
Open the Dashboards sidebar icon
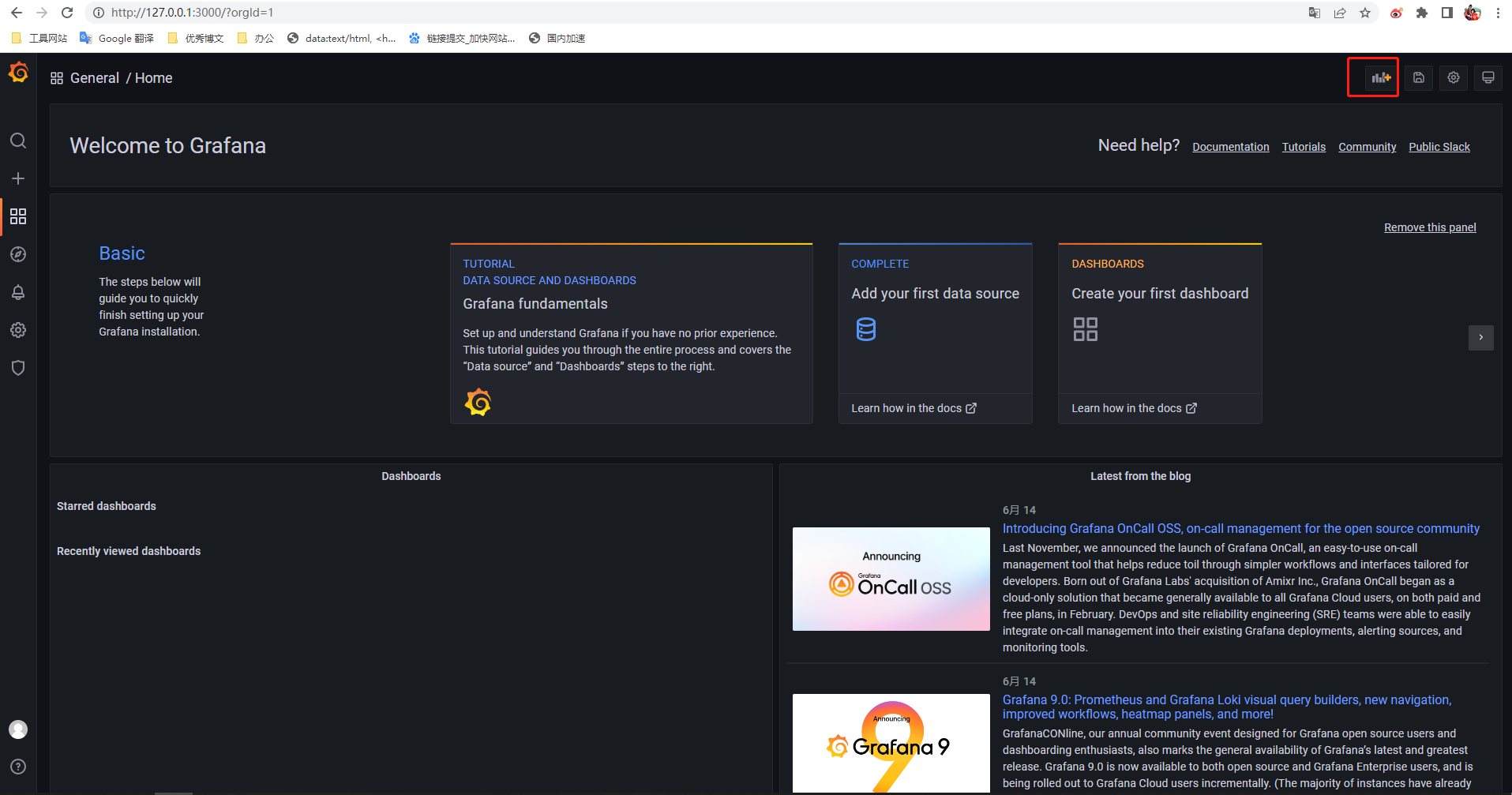click(18, 216)
